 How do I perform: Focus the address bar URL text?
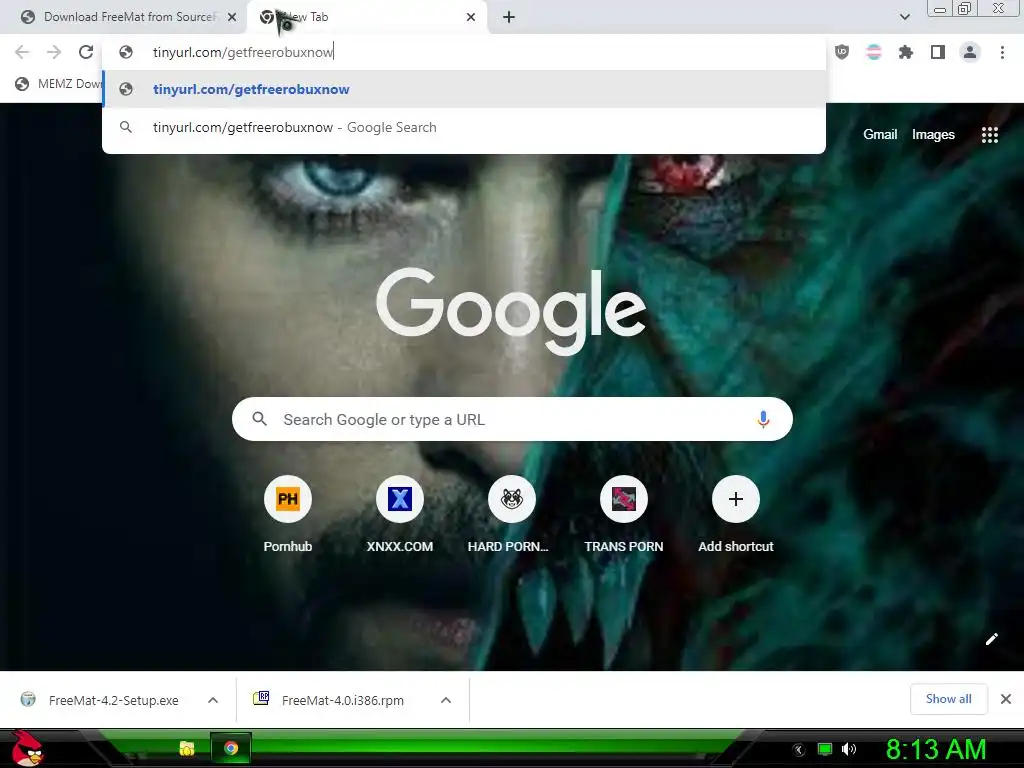coord(243,52)
